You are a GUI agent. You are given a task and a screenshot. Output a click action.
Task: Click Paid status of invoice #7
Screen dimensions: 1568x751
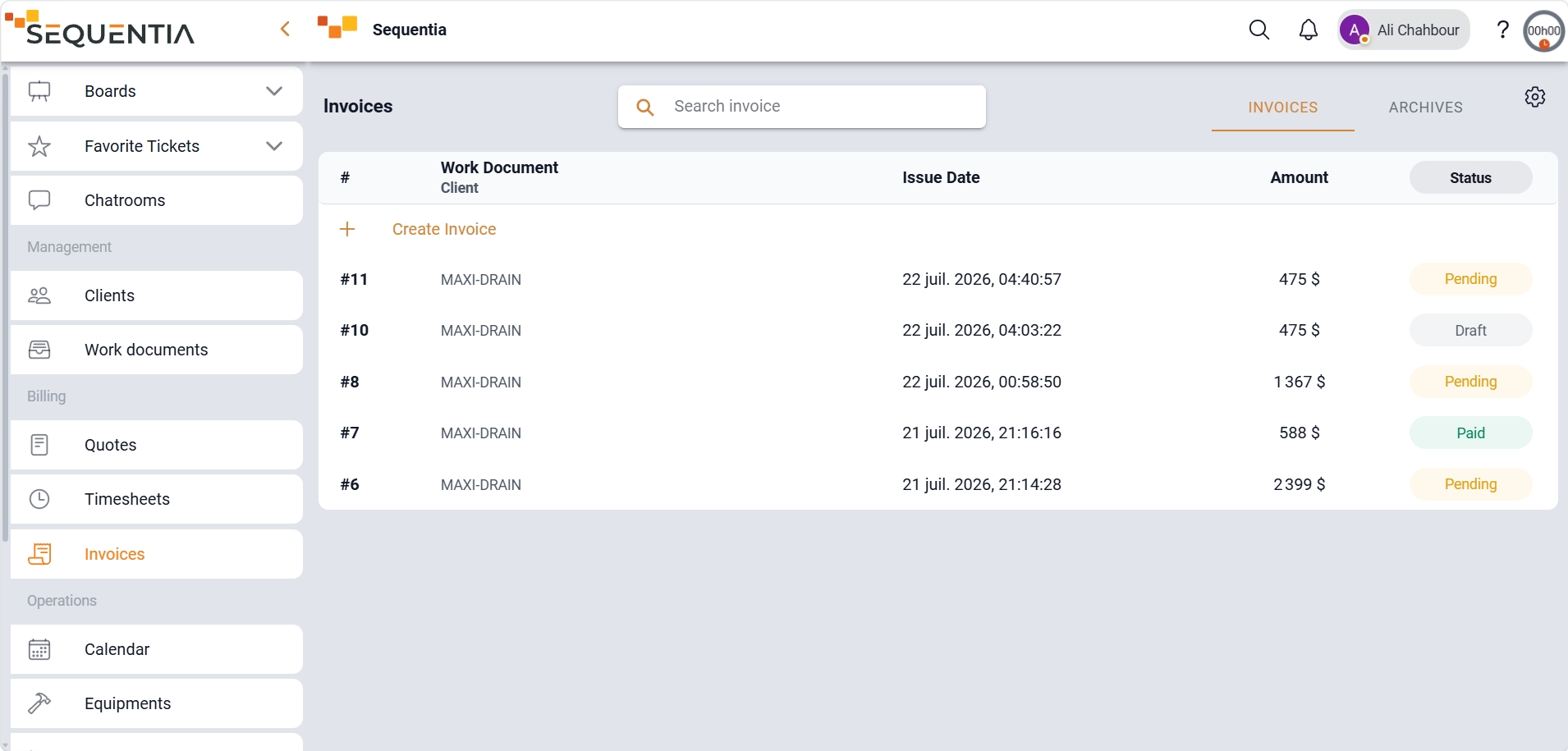[1470, 433]
